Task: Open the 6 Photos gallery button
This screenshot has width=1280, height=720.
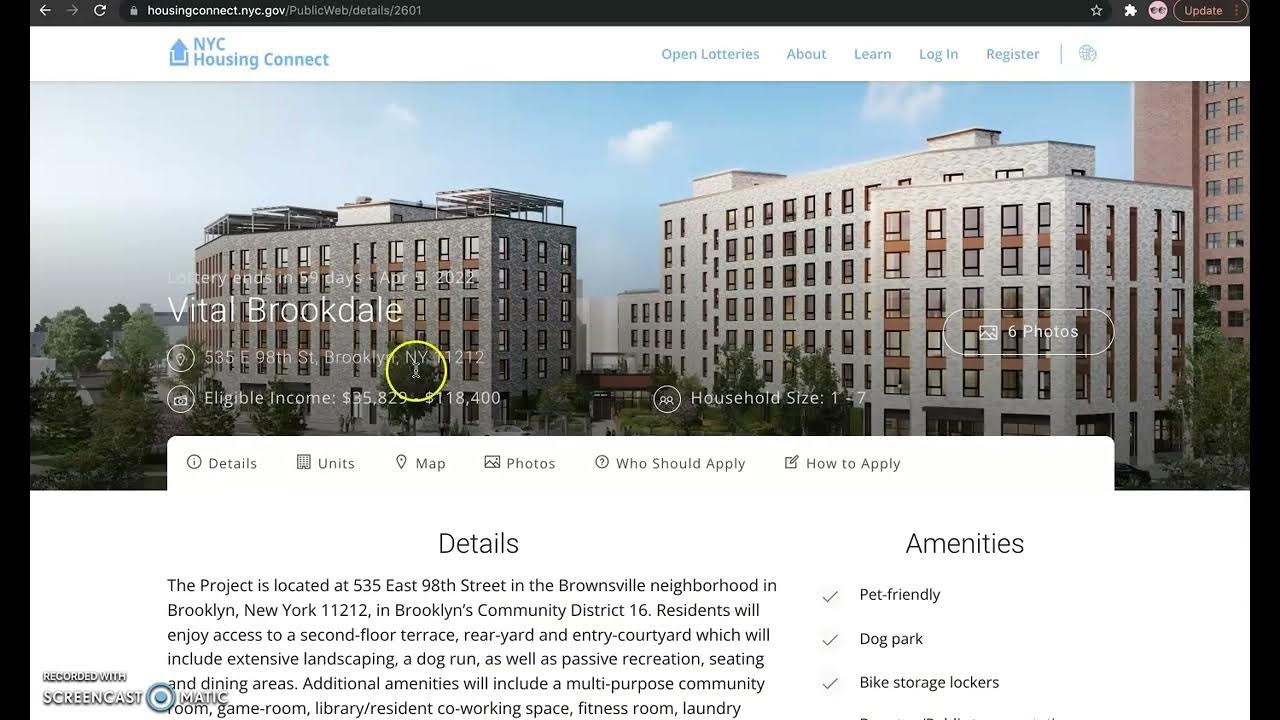Action: pos(1028,332)
